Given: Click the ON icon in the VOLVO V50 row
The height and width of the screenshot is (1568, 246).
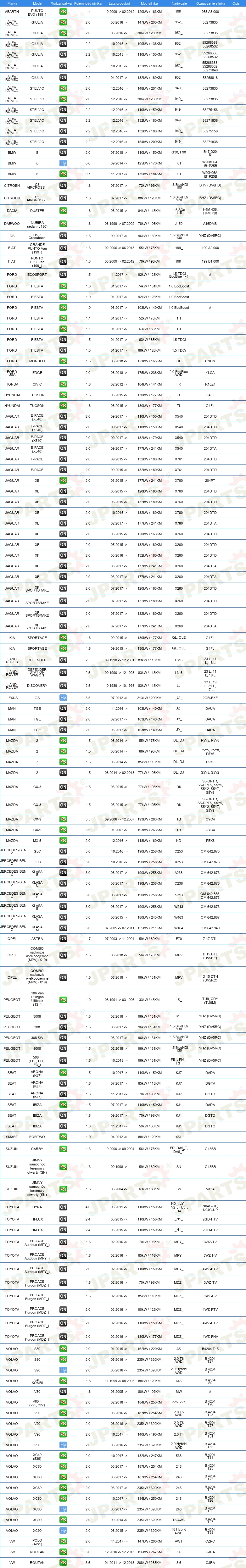Looking at the screenshot, I should [x=63, y=1392].
